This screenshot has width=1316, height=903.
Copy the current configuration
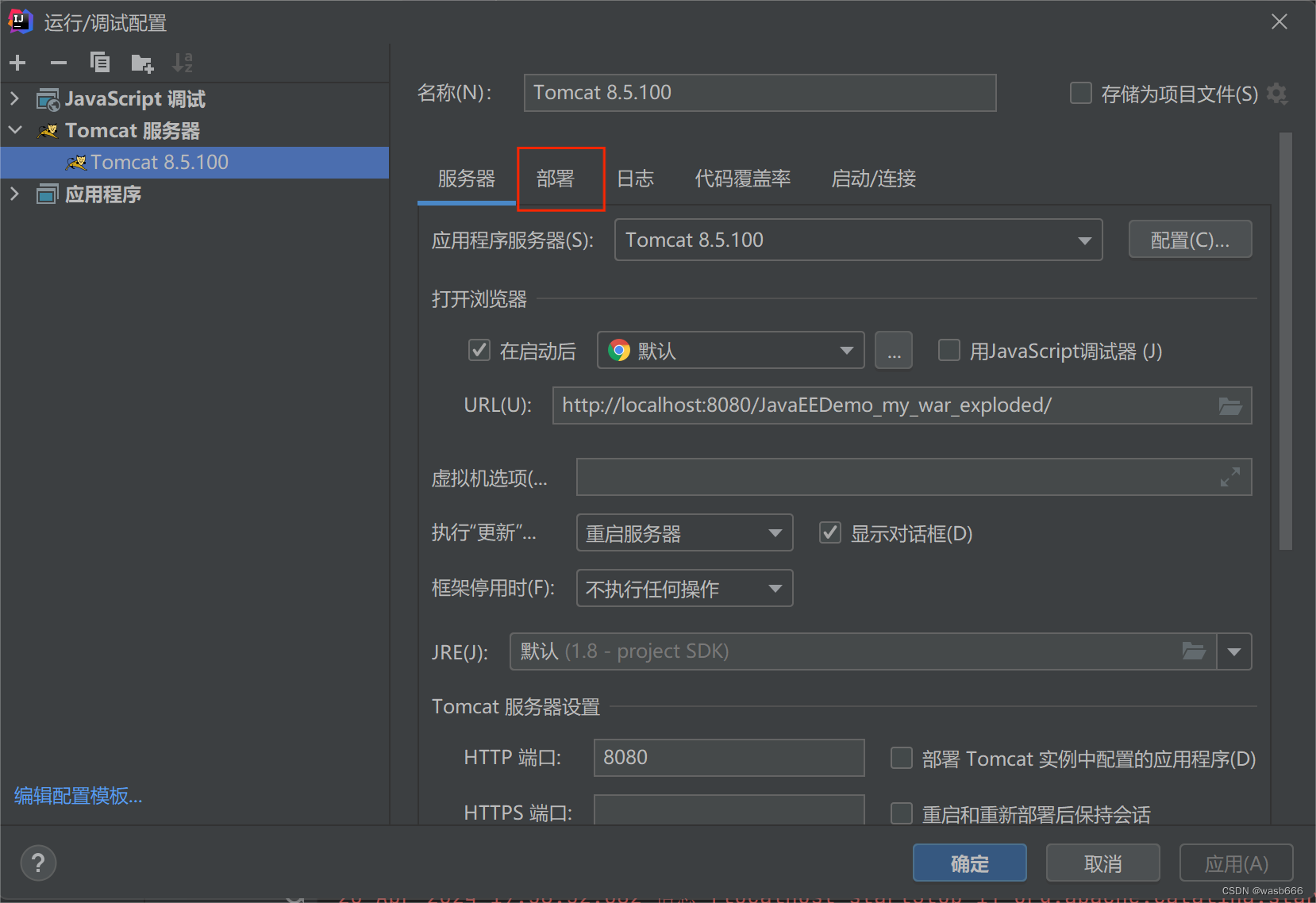(x=100, y=63)
